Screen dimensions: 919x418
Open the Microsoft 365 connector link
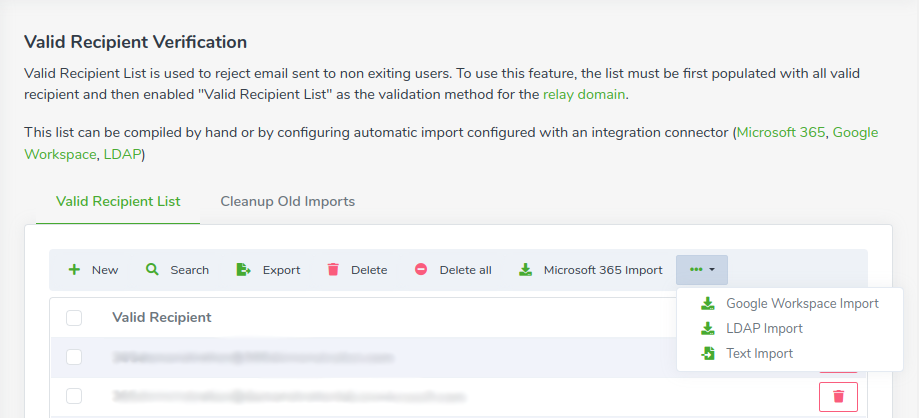point(781,132)
